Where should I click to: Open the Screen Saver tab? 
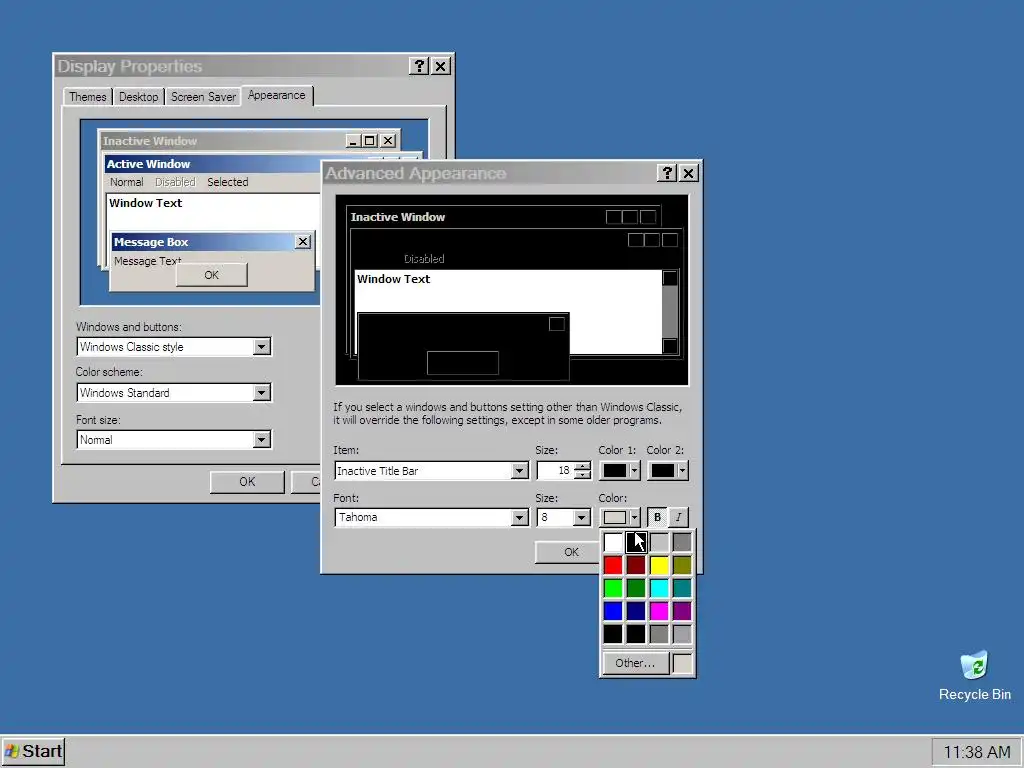[x=203, y=97]
